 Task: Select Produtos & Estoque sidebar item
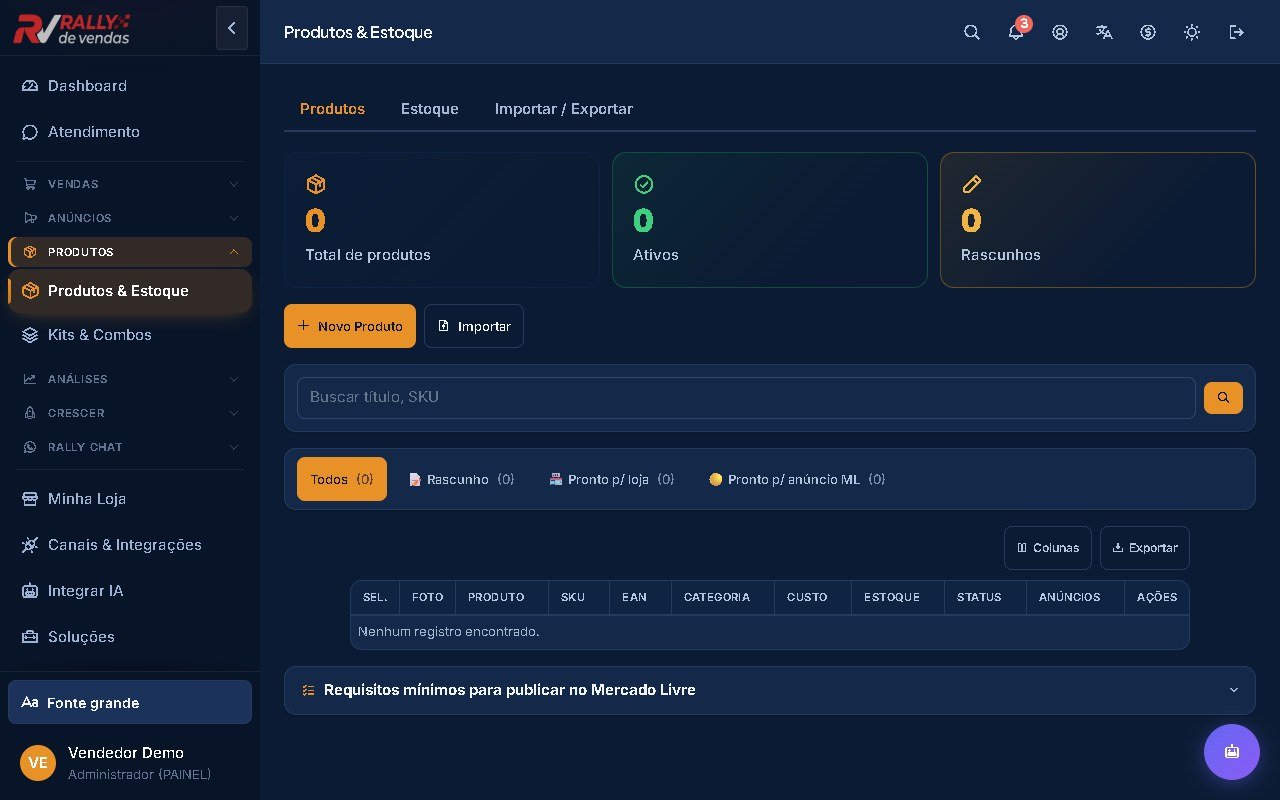pos(130,291)
